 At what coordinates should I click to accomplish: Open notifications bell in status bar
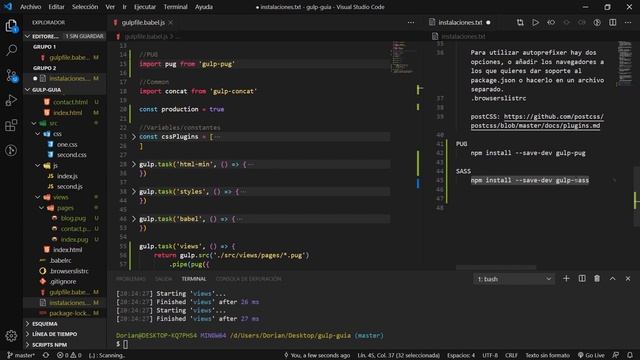pos(630,355)
